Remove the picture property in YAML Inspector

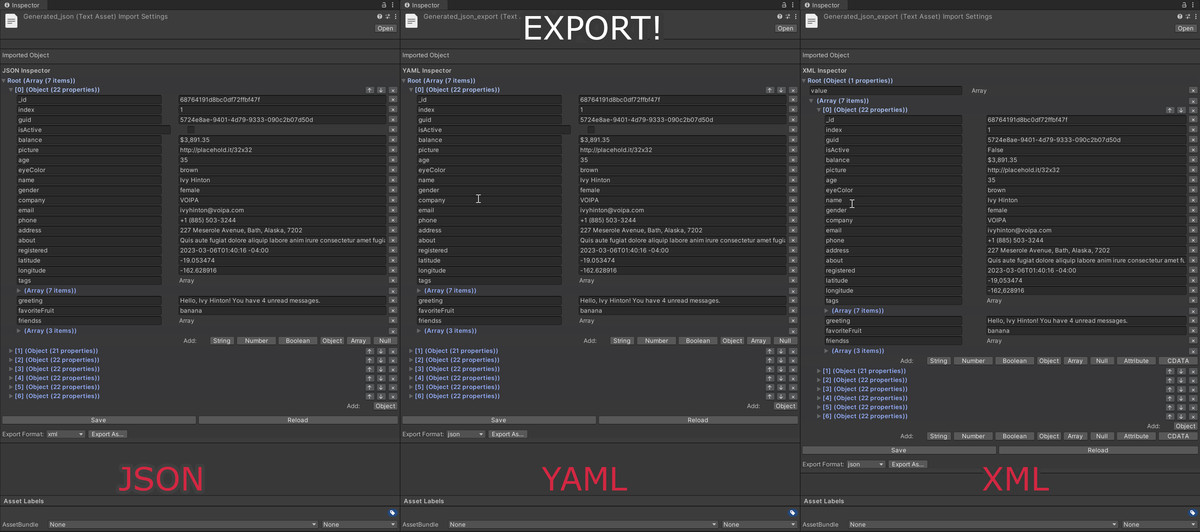click(792, 150)
